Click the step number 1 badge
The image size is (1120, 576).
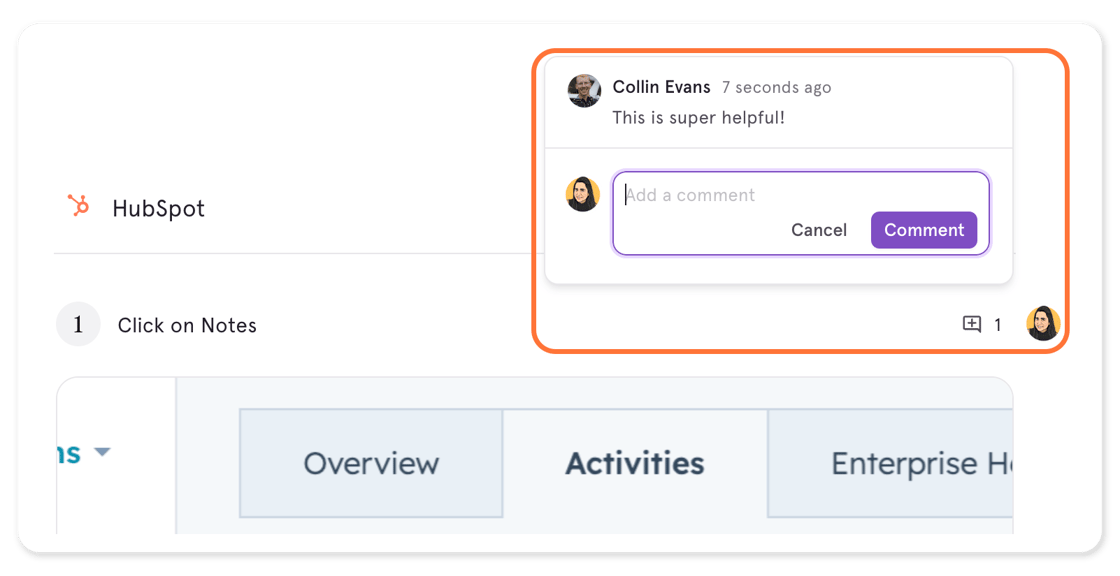(78, 325)
